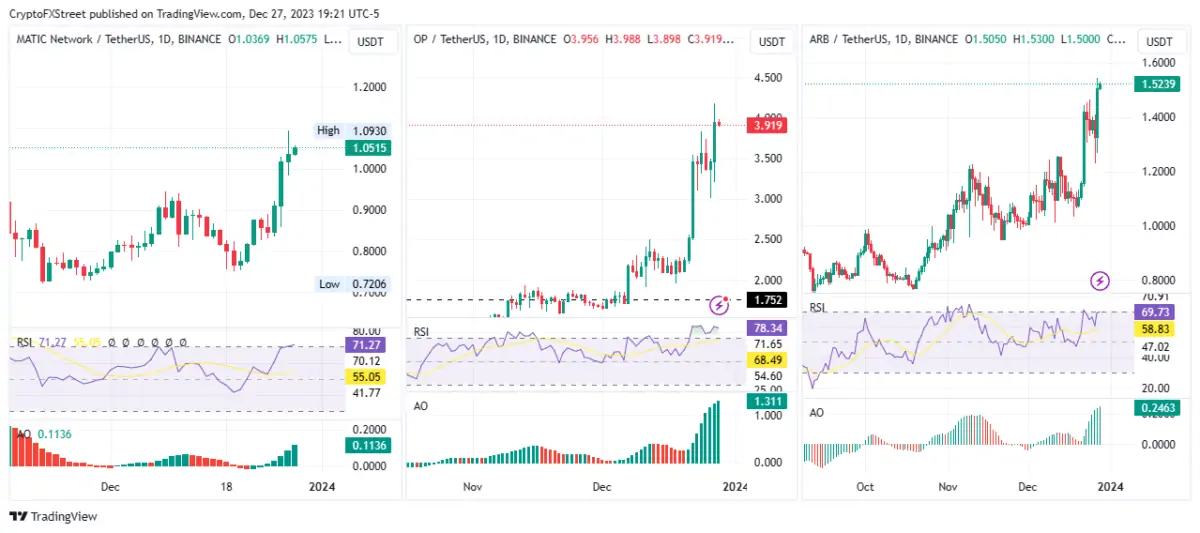Click the 2024 date label on MATIC chart
Viewport: 1200px width, 533px height.
click(322, 487)
